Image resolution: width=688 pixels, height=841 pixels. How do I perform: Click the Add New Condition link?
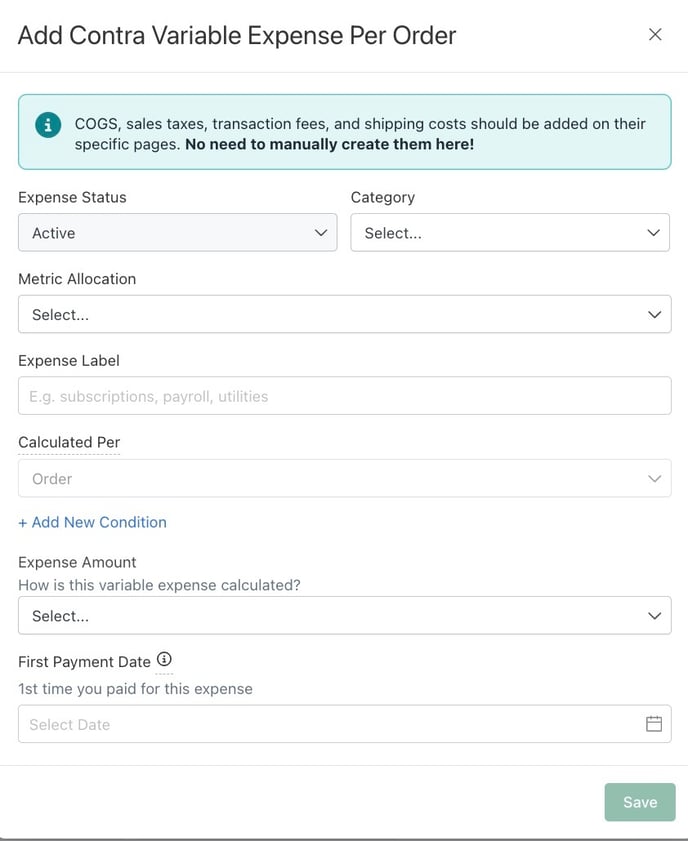pyautogui.click(x=92, y=522)
